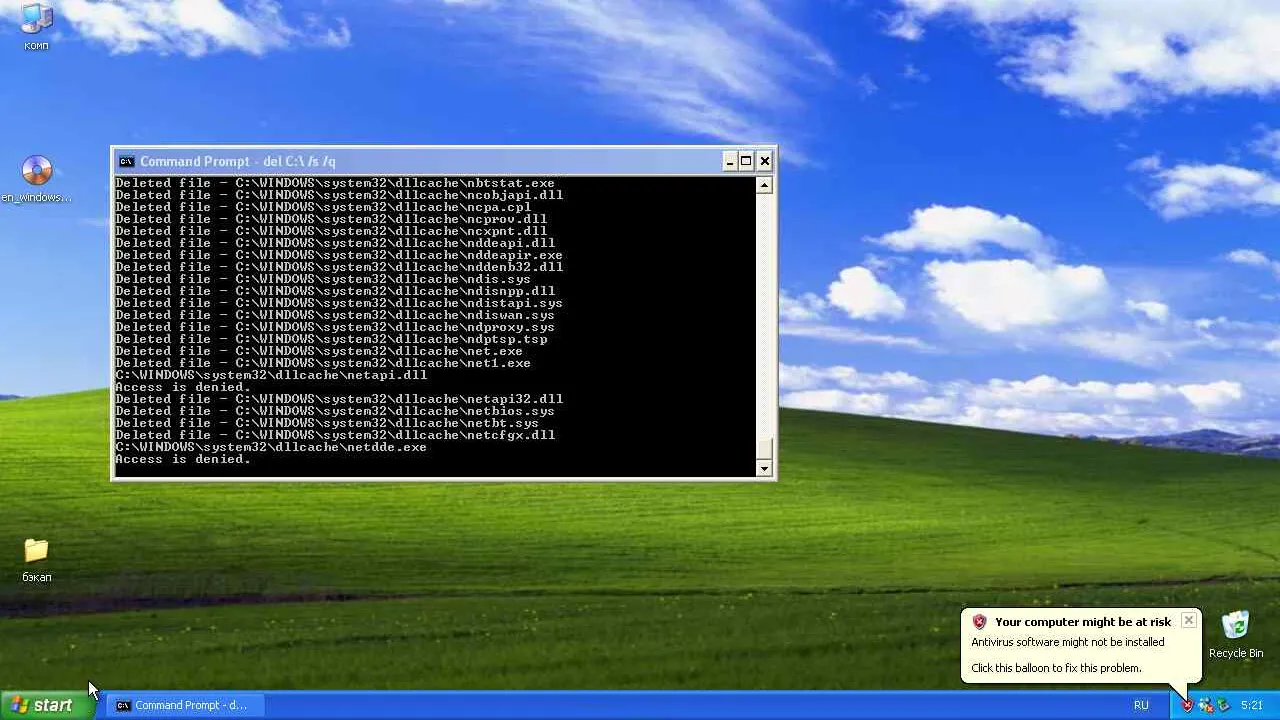Select the Recycle Bin desktop icon
Image resolution: width=1280 pixels, height=720 pixels.
click(x=1236, y=634)
